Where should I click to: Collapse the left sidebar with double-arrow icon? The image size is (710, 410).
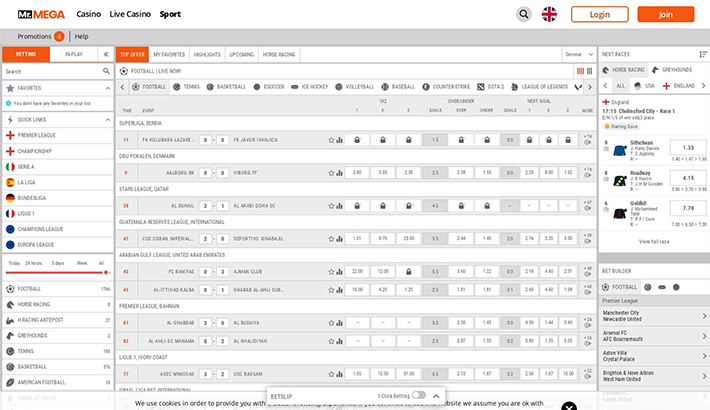(x=106, y=54)
